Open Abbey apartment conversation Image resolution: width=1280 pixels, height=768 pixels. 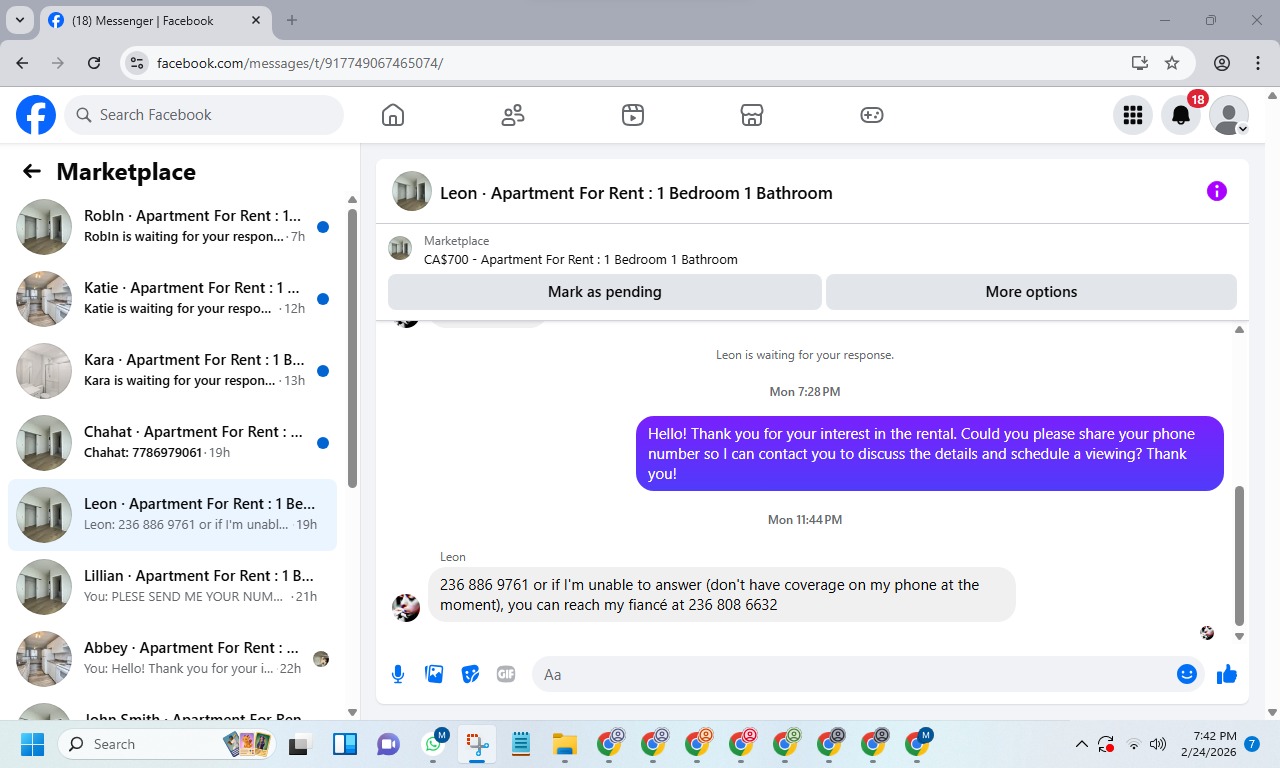pyautogui.click(x=172, y=659)
